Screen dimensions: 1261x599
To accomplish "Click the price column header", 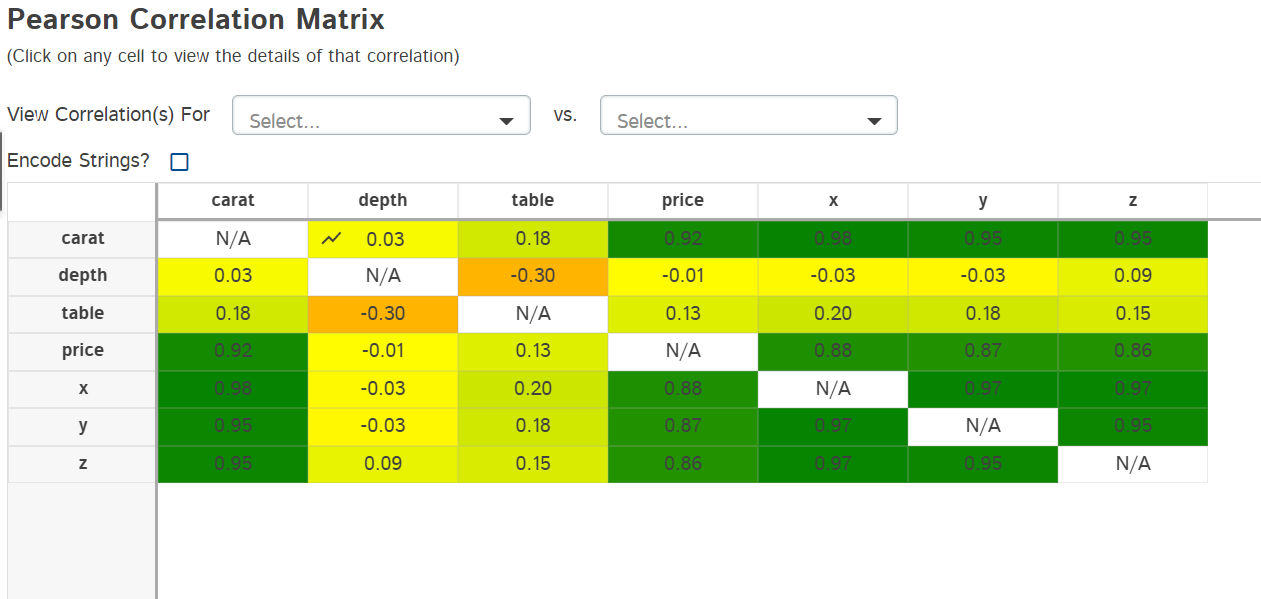I will coord(683,200).
